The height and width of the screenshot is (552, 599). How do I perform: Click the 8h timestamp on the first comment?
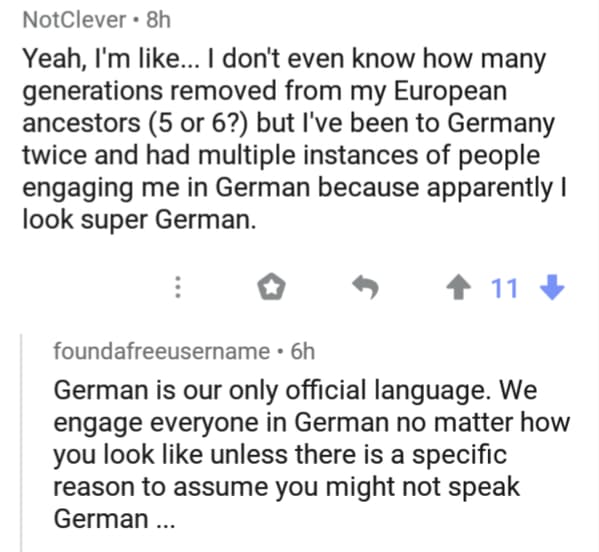coord(159,19)
